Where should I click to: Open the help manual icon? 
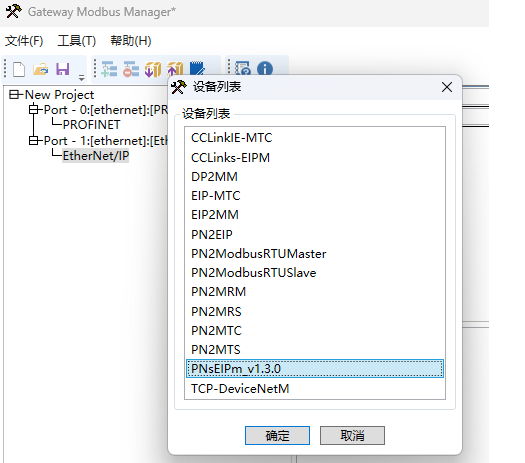coord(243,68)
